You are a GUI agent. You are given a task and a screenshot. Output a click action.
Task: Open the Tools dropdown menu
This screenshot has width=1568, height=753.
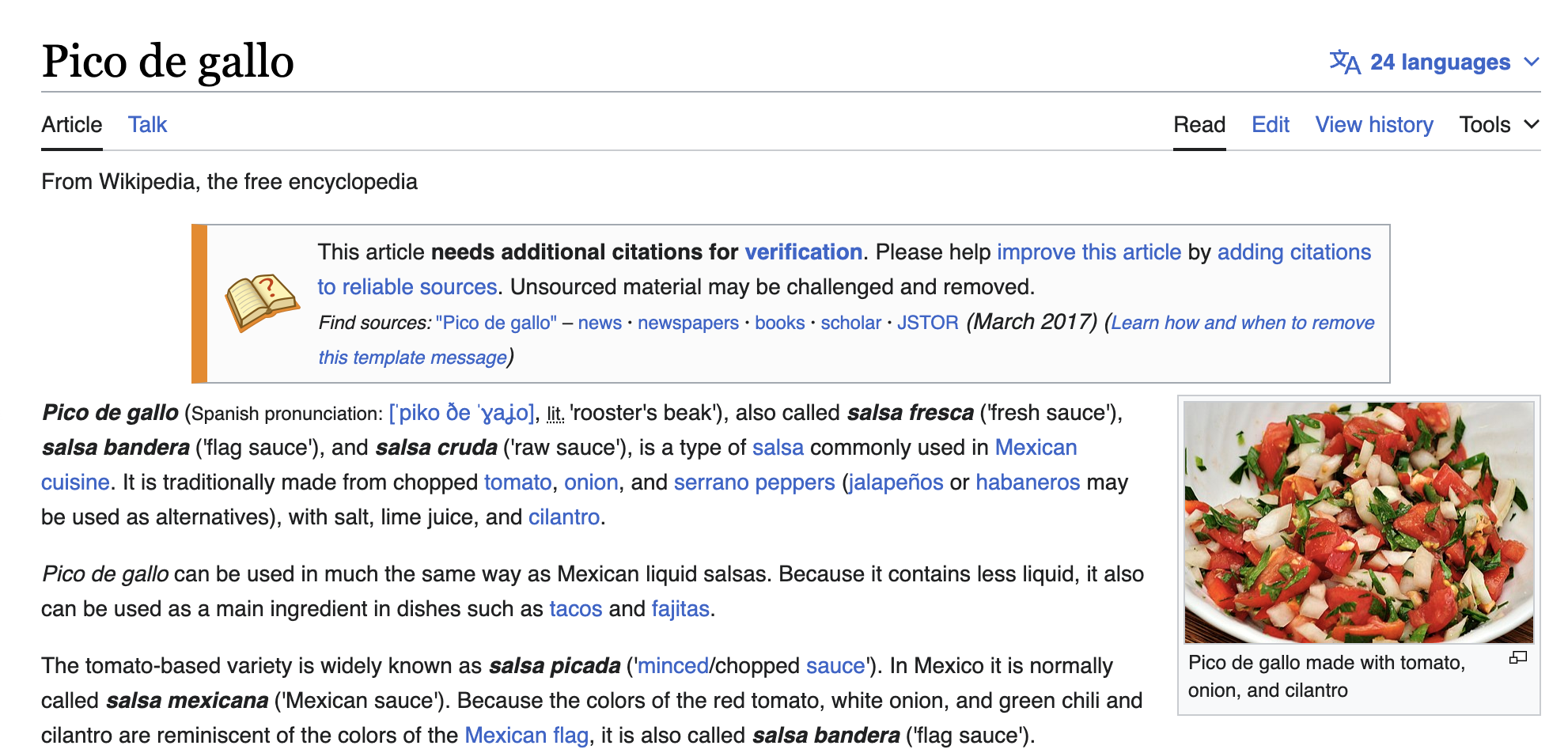(x=1498, y=125)
